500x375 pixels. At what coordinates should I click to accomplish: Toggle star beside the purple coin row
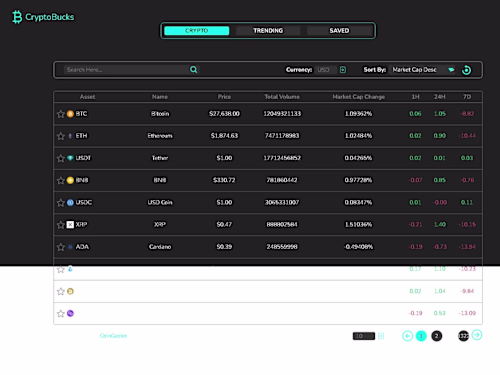pyautogui.click(x=60, y=314)
